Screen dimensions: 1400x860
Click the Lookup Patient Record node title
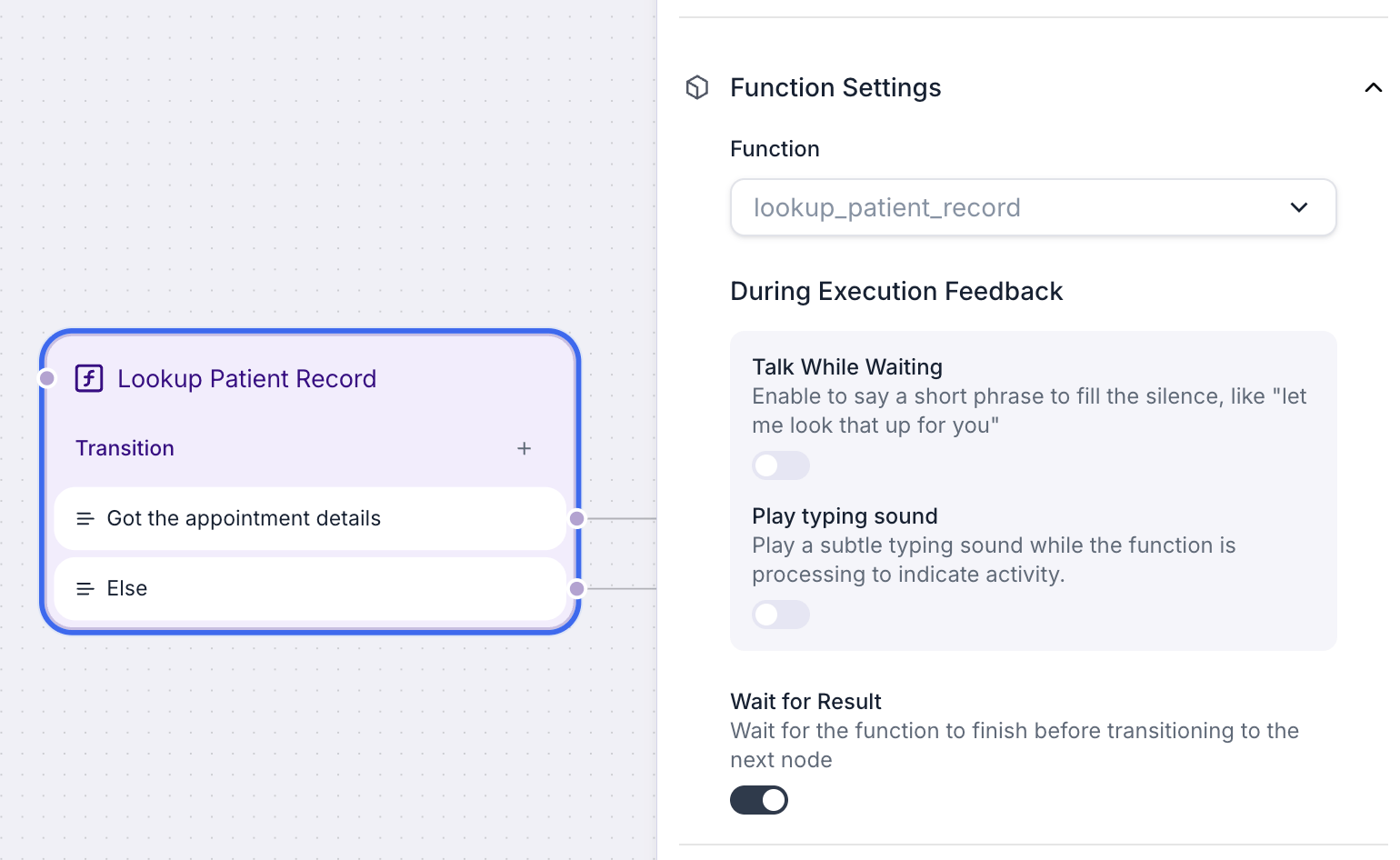click(x=246, y=378)
